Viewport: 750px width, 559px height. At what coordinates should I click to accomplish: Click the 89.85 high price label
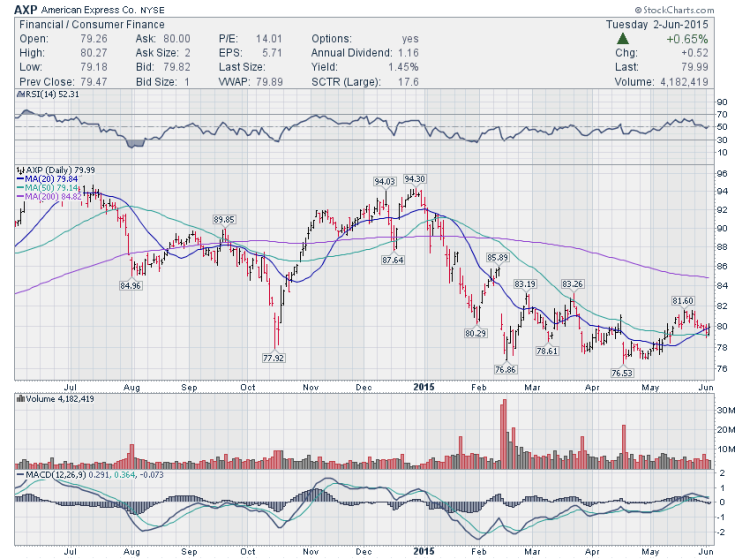[x=224, y=219]
